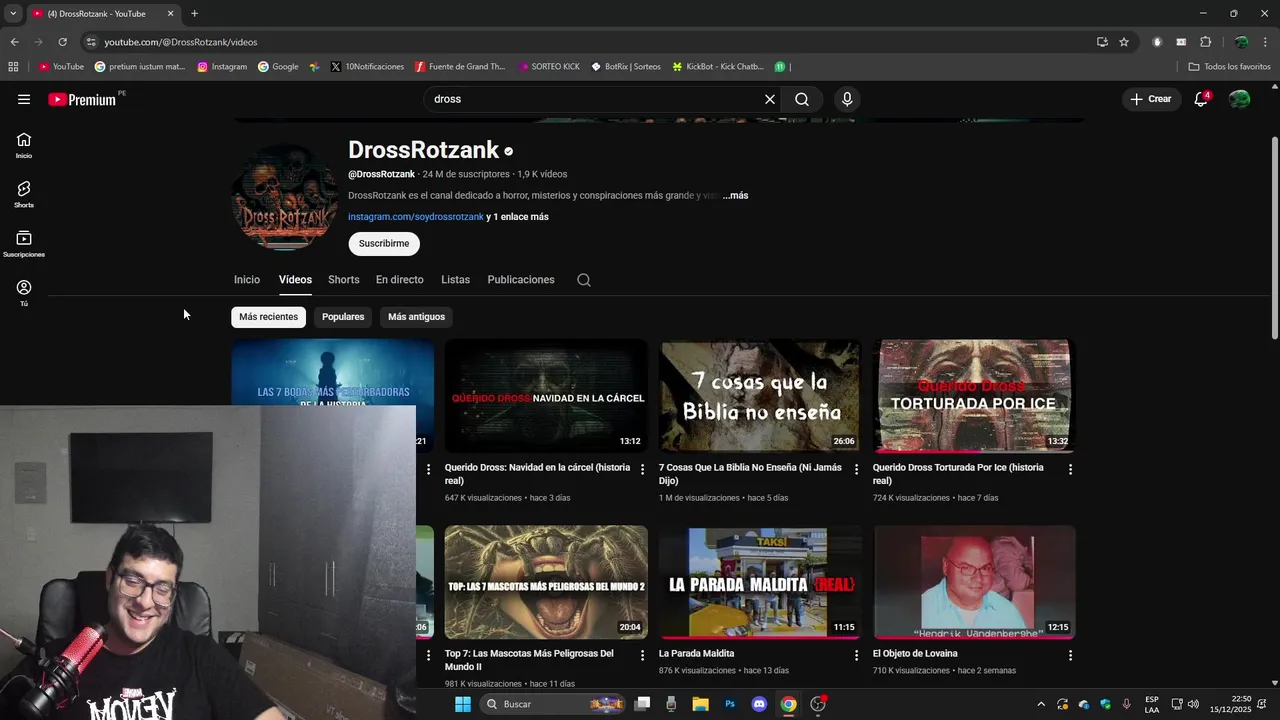This screenshot has height=720, width=1280.
Task: Select the Más recientes filter chip
Action: tap(268, 317)
